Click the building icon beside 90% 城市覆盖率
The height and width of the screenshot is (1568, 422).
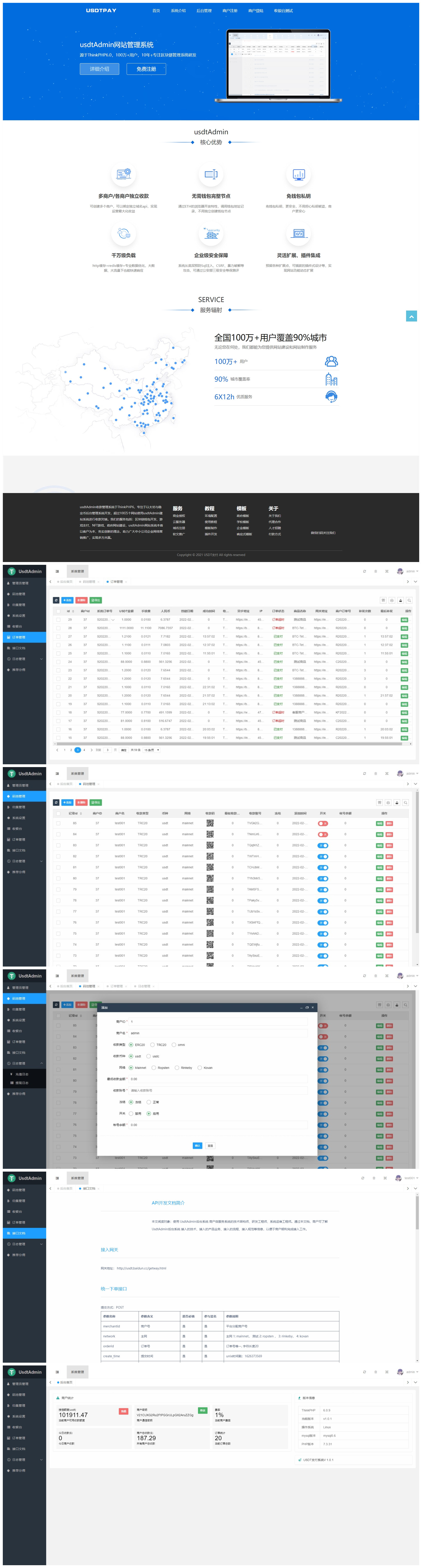331,380
